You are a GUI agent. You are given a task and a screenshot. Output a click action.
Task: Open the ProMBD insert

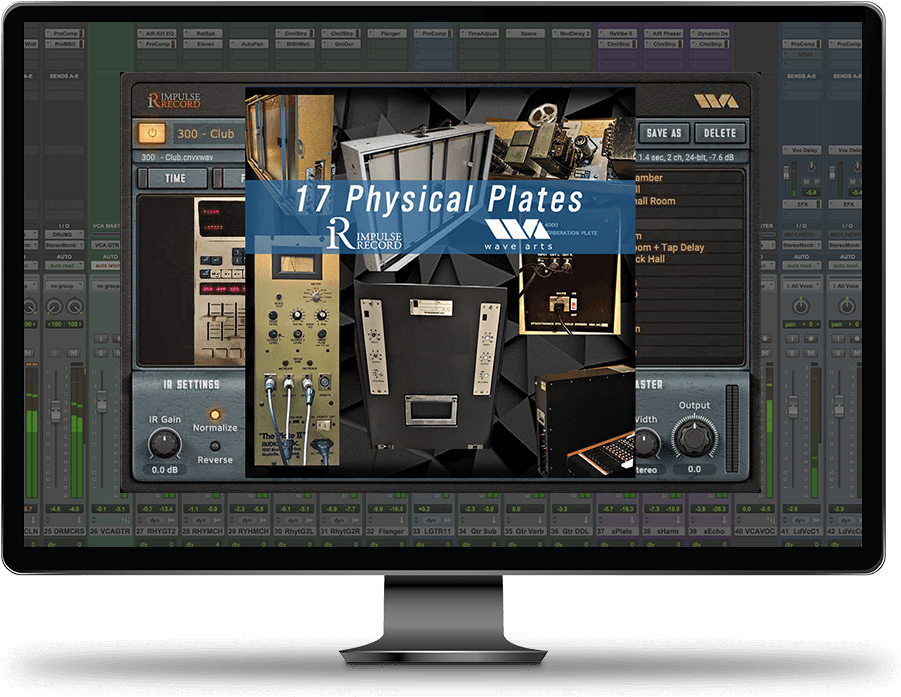click(65, 44)
